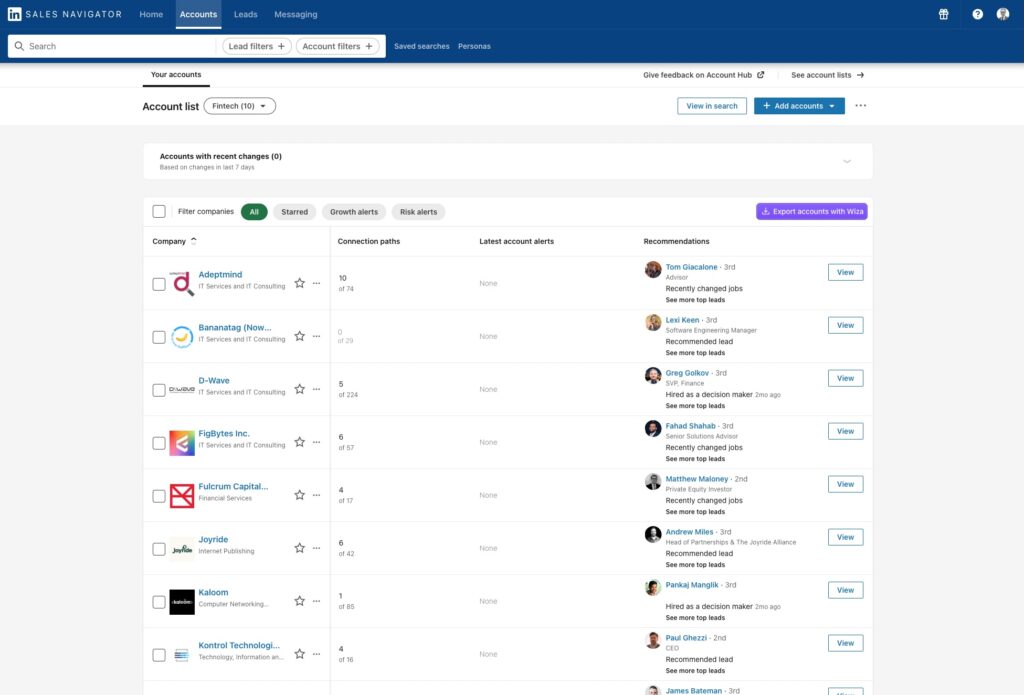Star the Adeptmind account
The width and height of the screenshot is (1024, 695).
click(300, 283)
